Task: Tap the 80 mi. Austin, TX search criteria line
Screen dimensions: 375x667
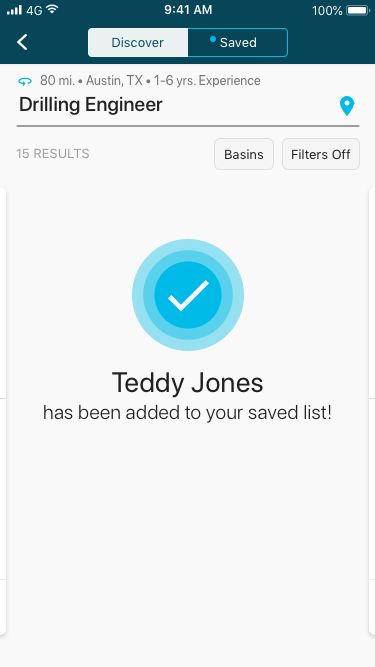Action: (x=150, y=80)
